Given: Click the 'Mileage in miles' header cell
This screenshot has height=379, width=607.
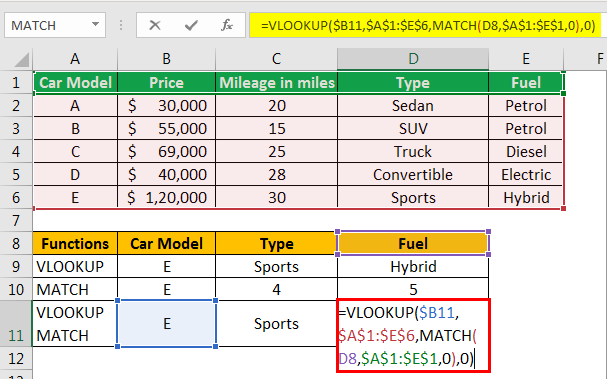Looking at the screenshot, I should [x=276, y=82].
